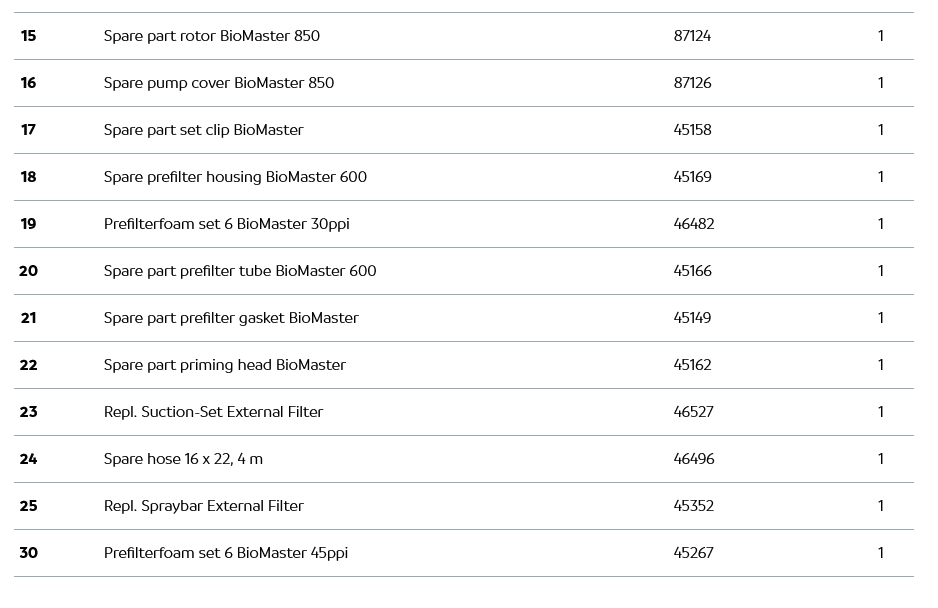Click part number 87126
The height and width of the screenshot is (608, 938).
click(x=692, y=83)
